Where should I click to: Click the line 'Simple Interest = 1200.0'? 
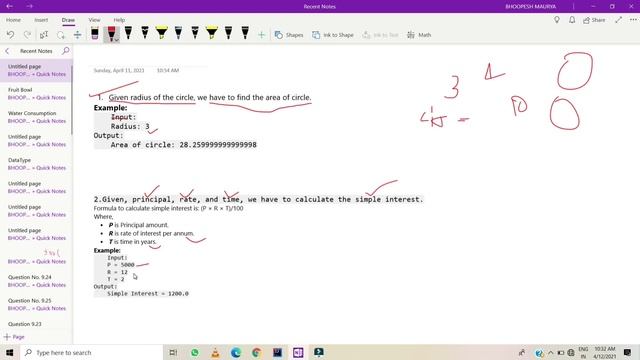148,293
